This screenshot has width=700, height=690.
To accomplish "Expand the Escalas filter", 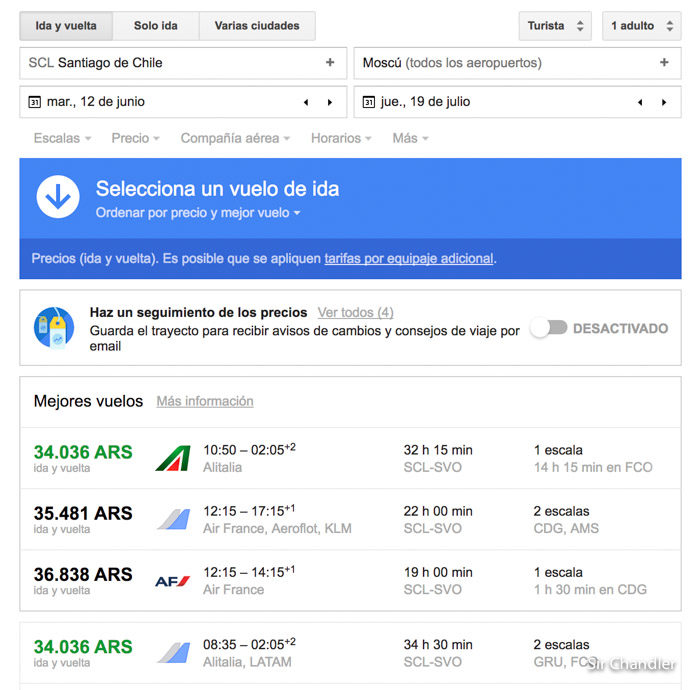I will tap(62, 138).
